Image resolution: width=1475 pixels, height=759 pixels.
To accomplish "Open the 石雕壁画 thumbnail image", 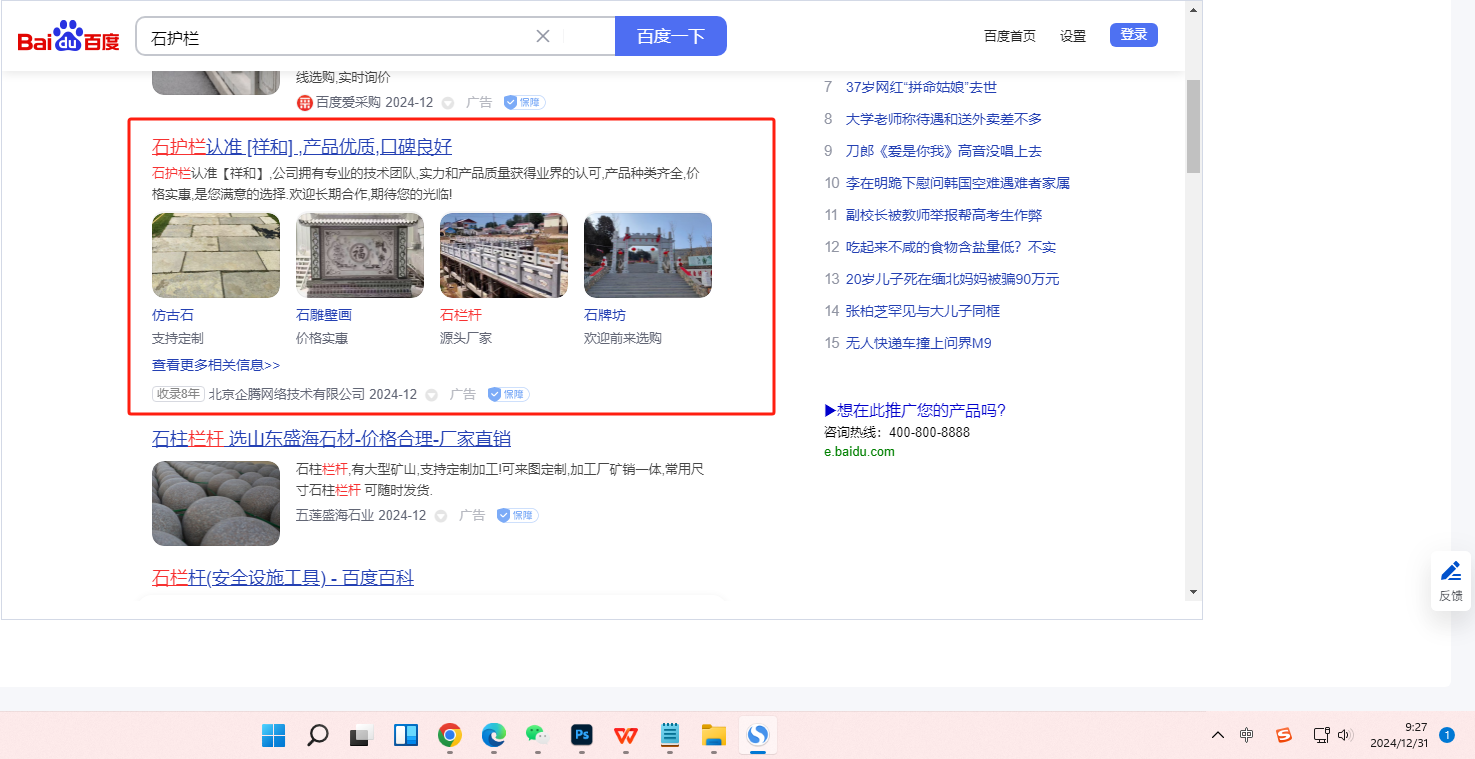I will coord(359,255).
